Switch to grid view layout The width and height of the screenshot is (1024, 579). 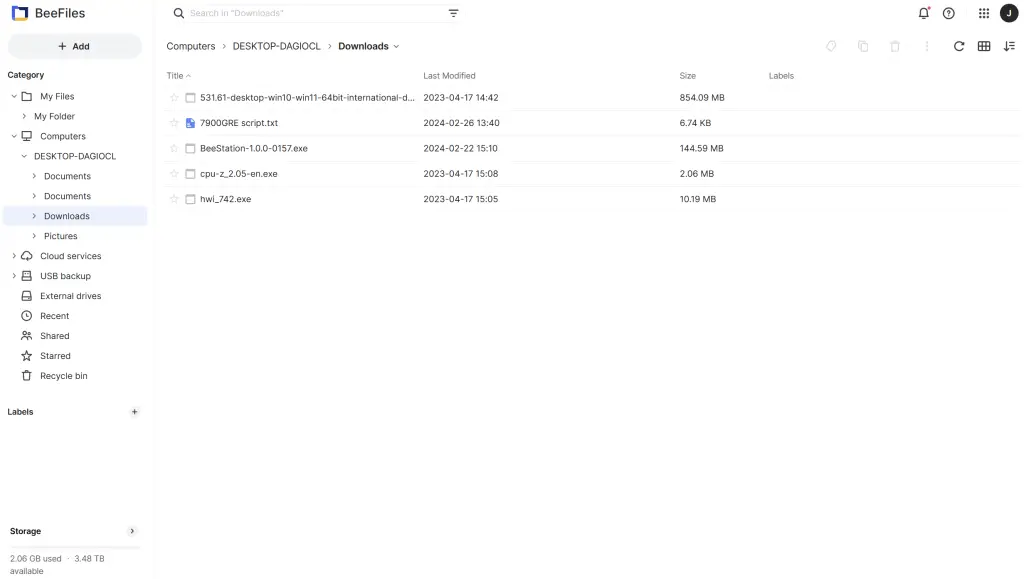pos(984,46)
